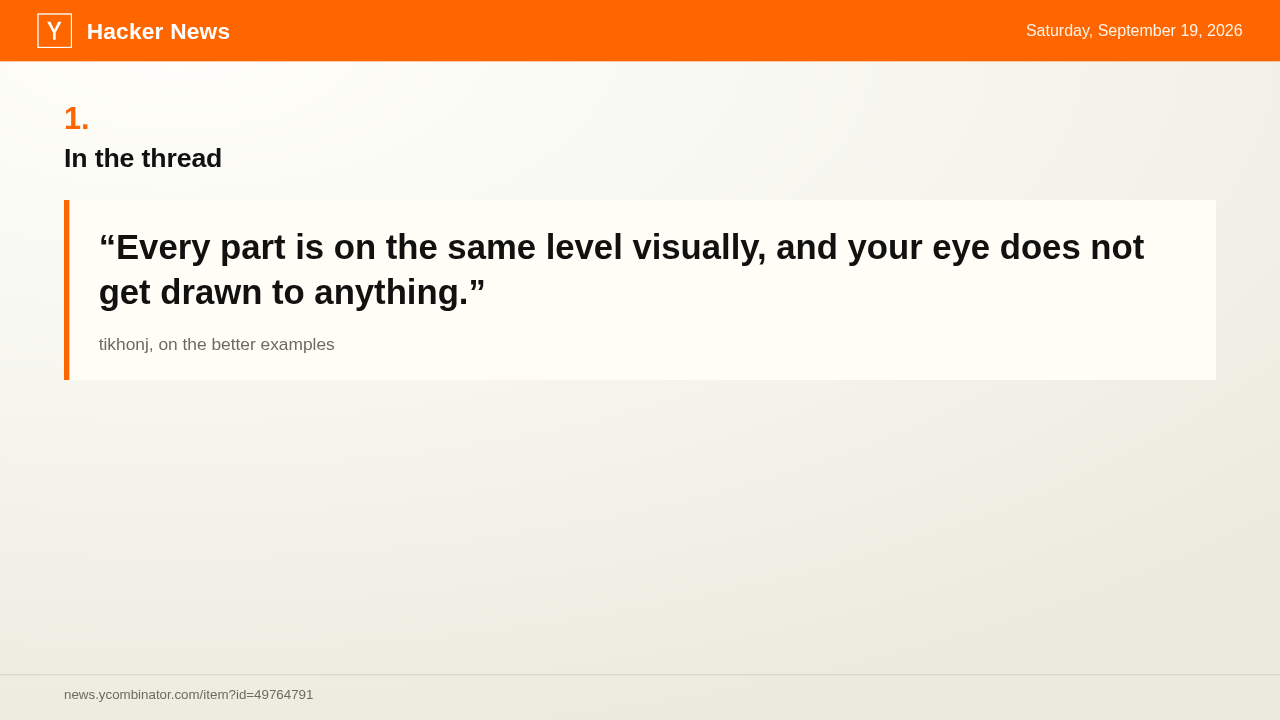This screenshot has height=720, width=1280.
Task: Open the Hacker News title link
Action: click(x=158, y=31)
